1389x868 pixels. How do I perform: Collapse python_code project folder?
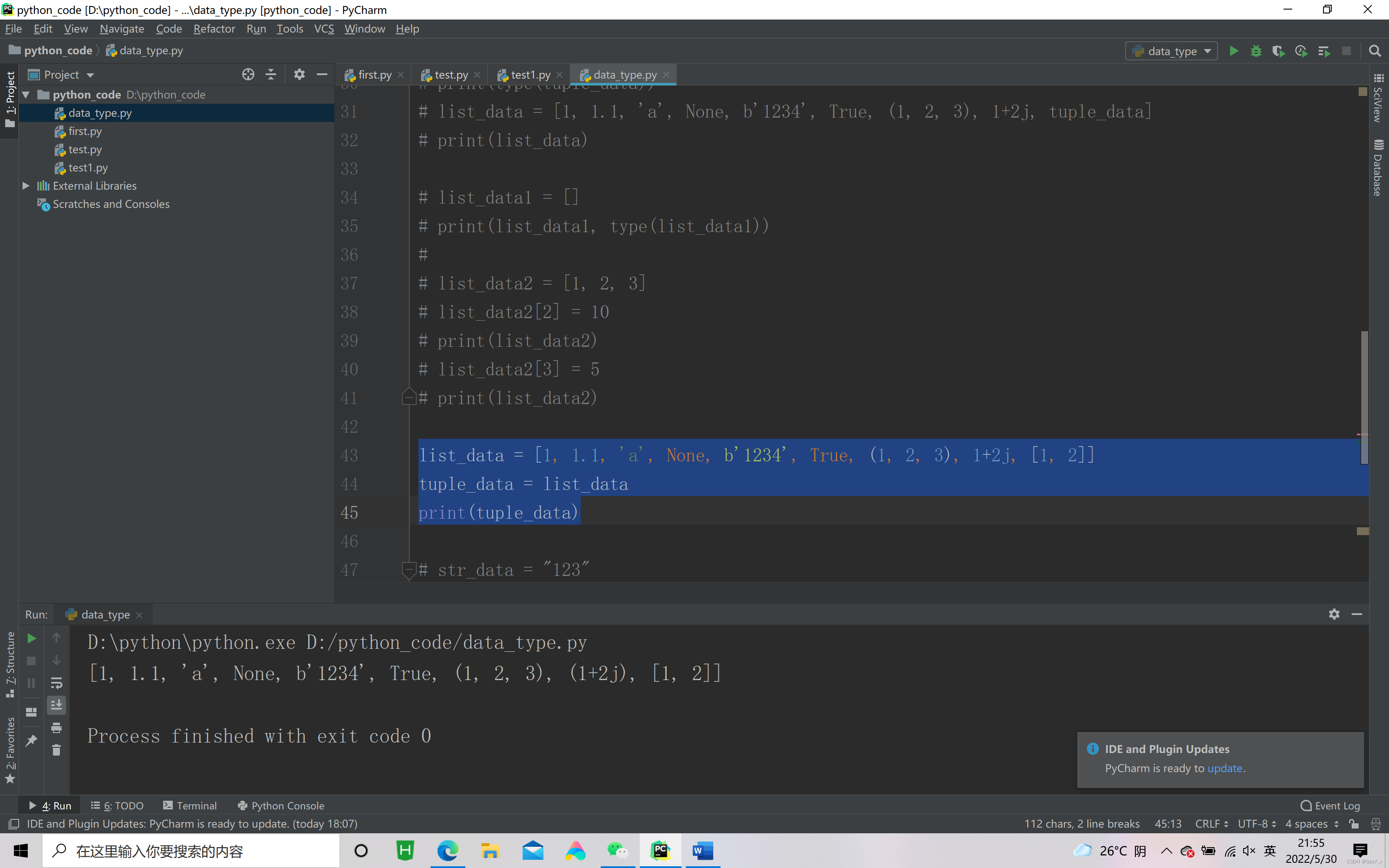[26, 95]
